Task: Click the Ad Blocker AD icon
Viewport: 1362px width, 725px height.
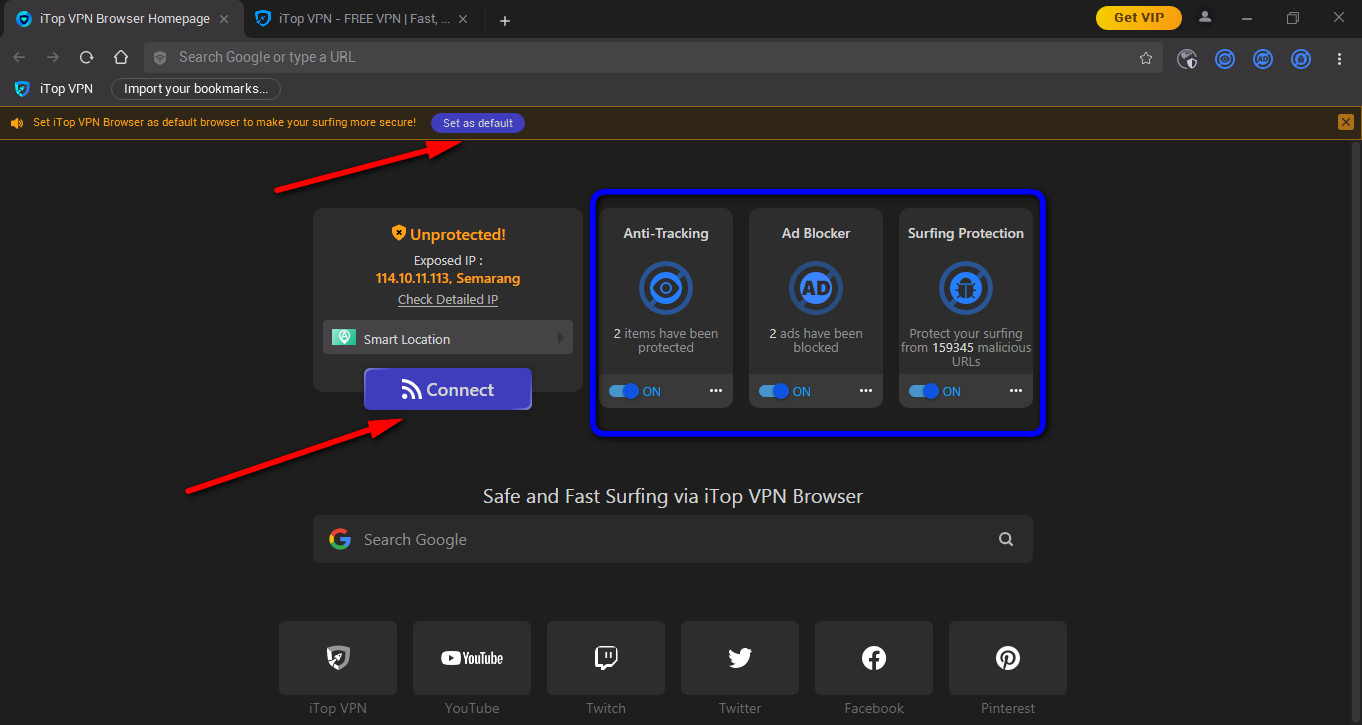Action: pos(815,288)
